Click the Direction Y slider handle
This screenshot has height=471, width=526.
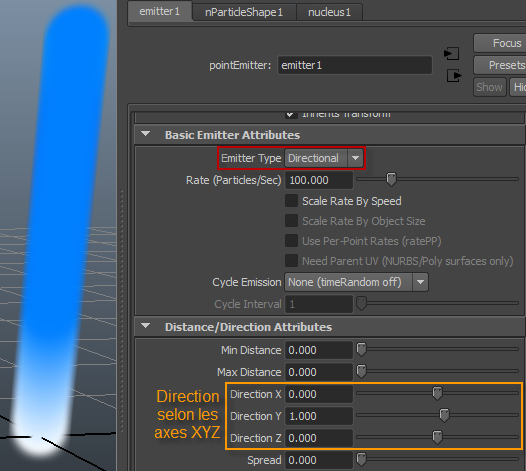[x=444, y=415]
